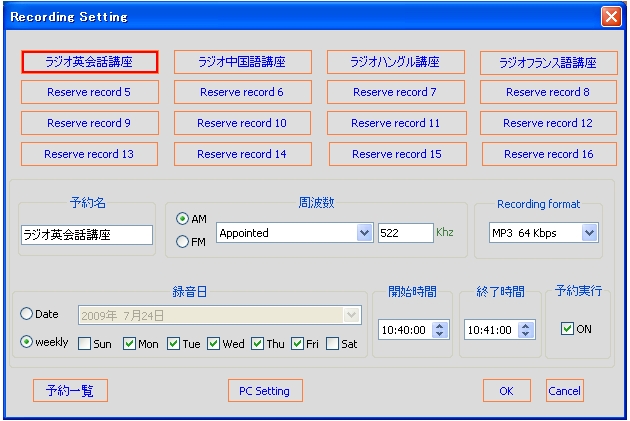The width and height of the screenshot is (630, 421).
Task: Select the ラジオ英会話講座 reserve button
Action: coord(90,62)
